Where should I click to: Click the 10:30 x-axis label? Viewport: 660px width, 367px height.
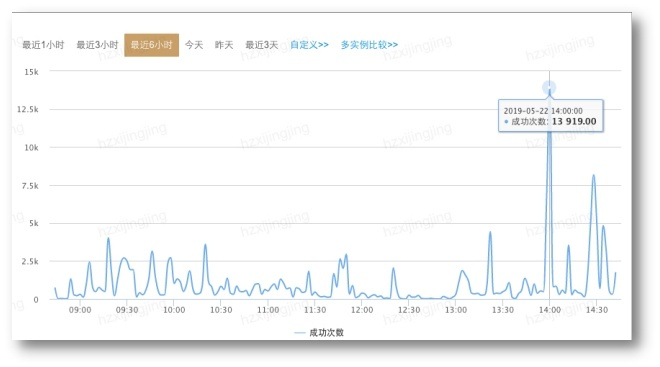tap(221, 310)
